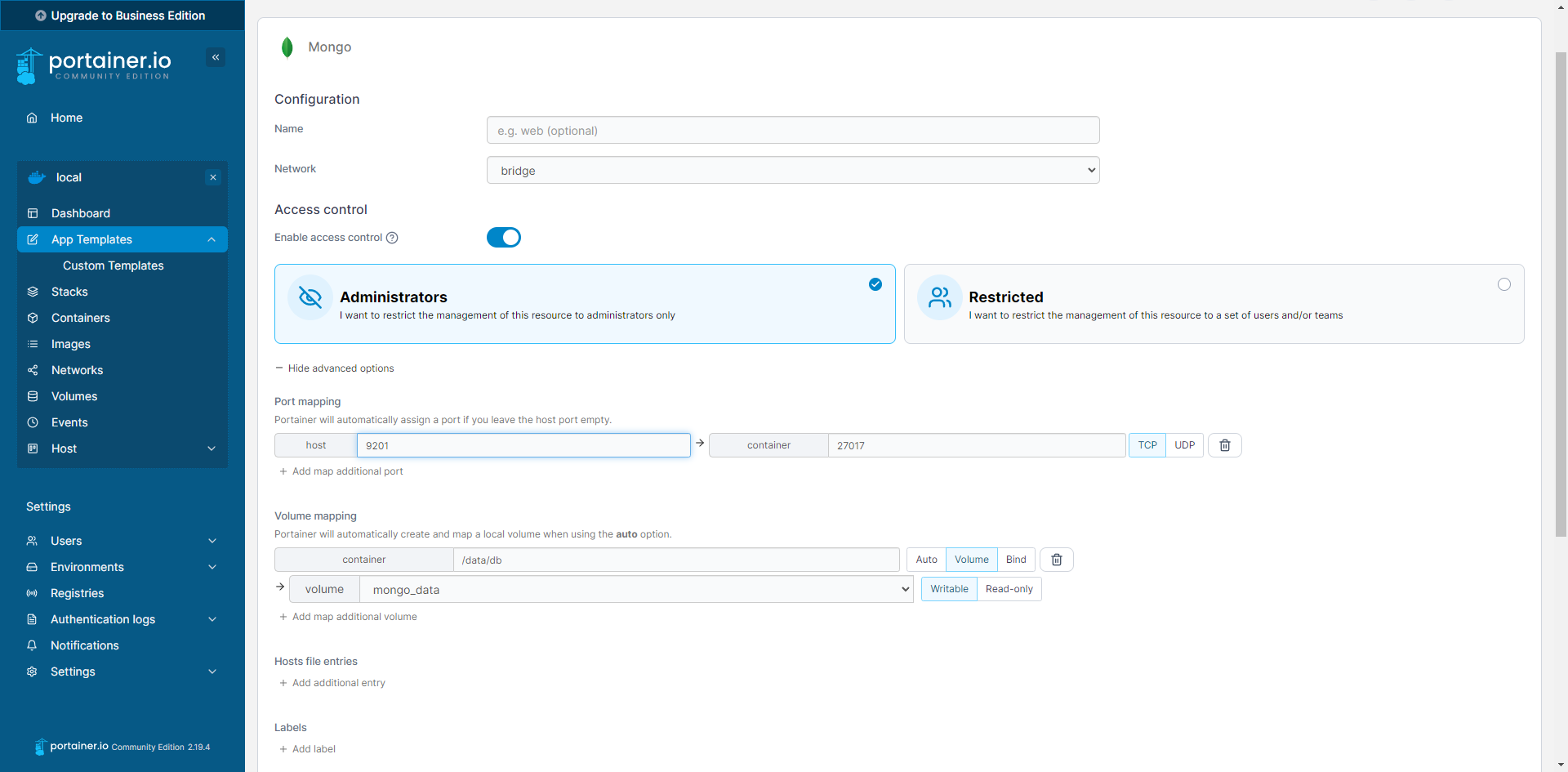Focus the Name input field

coord(793,130)
